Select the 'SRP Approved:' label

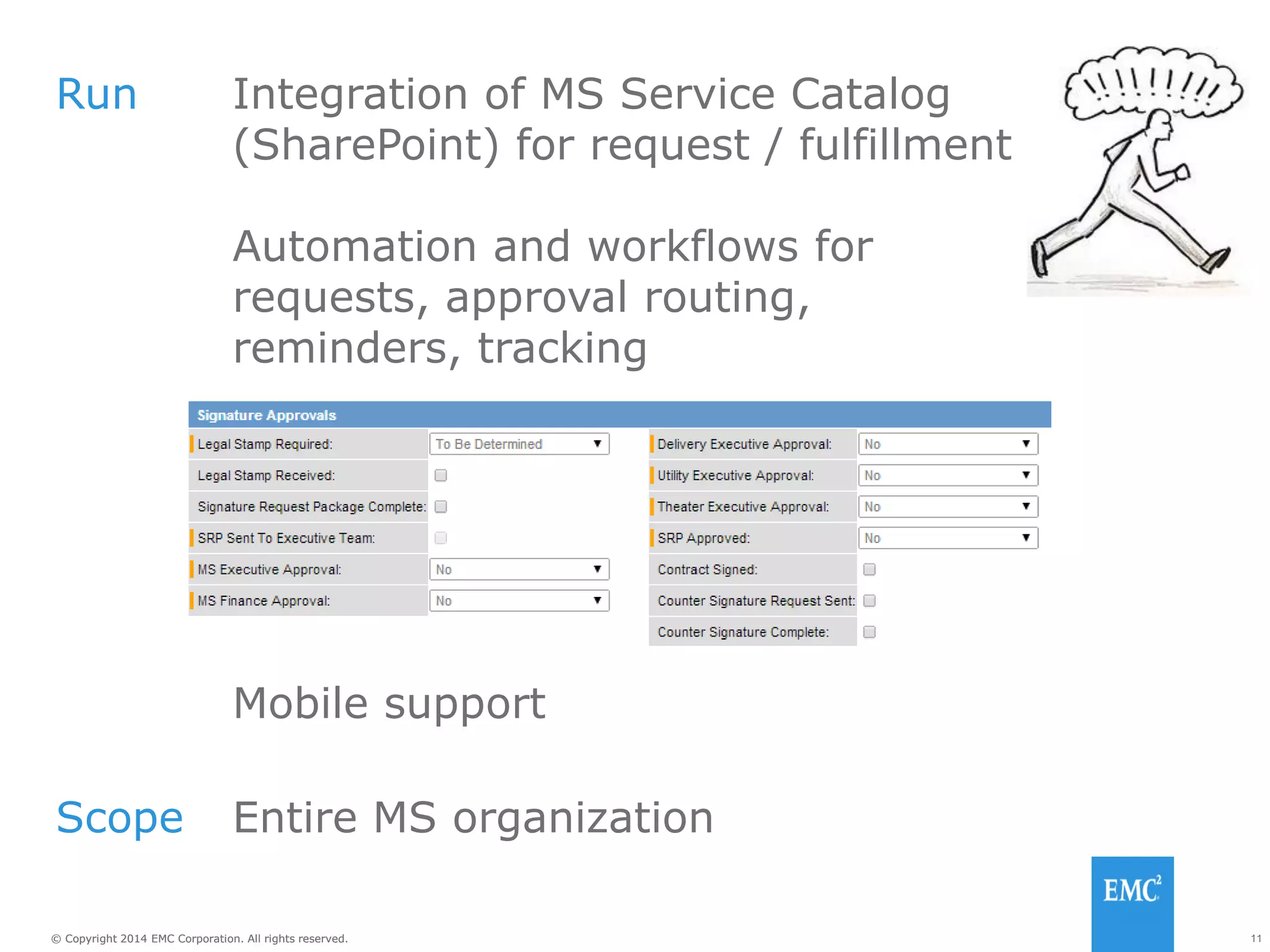704,538
